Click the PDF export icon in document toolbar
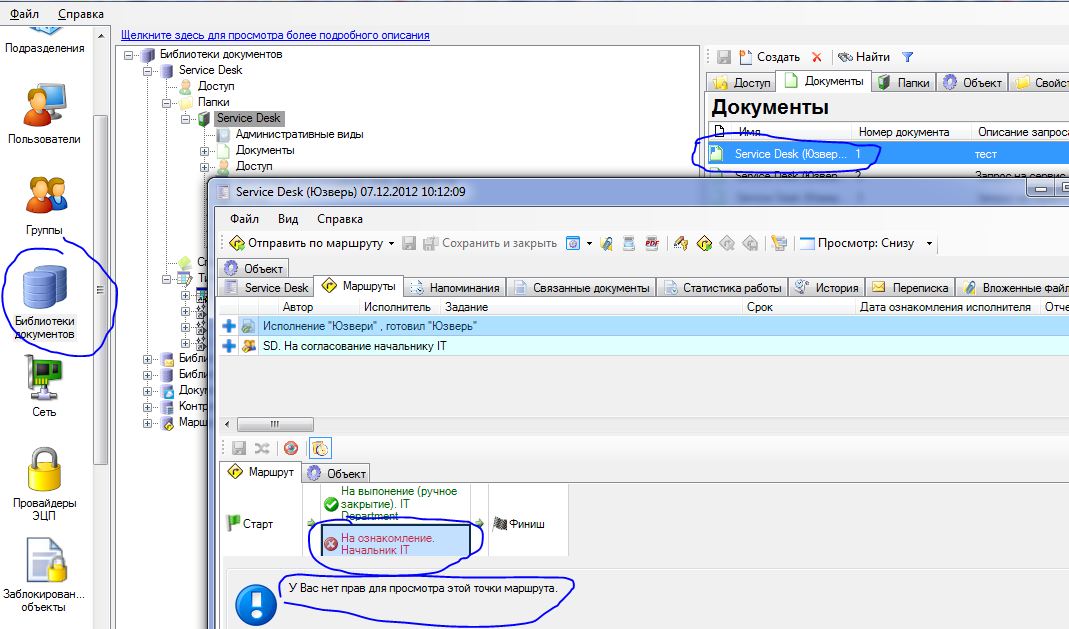This screenshot has height=629, width=1069. click(x=652, y=243)
